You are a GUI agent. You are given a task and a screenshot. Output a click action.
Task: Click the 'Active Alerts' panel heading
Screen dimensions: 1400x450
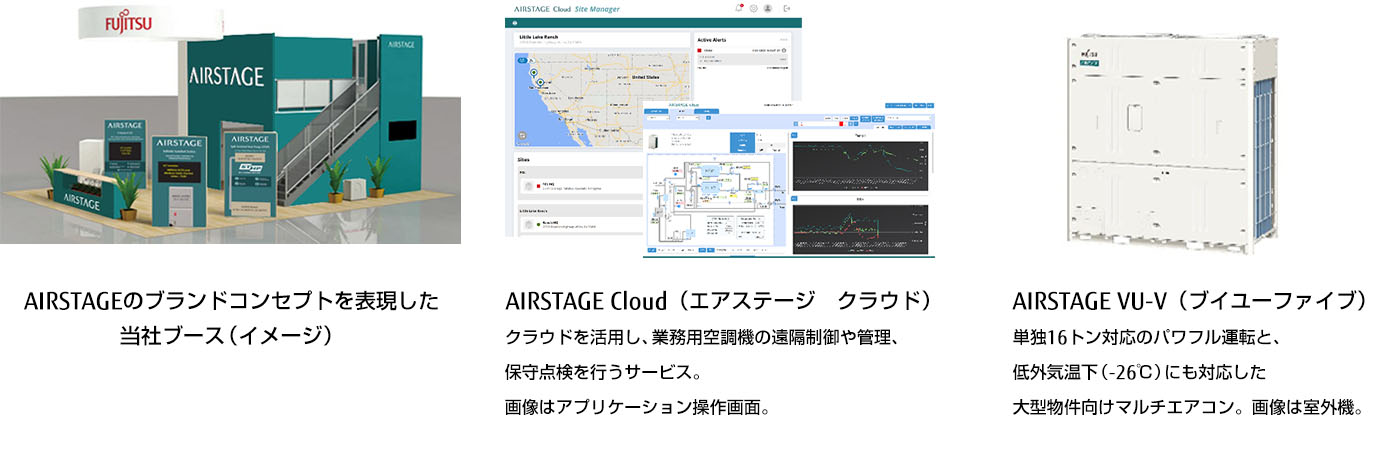coord(713,40)
